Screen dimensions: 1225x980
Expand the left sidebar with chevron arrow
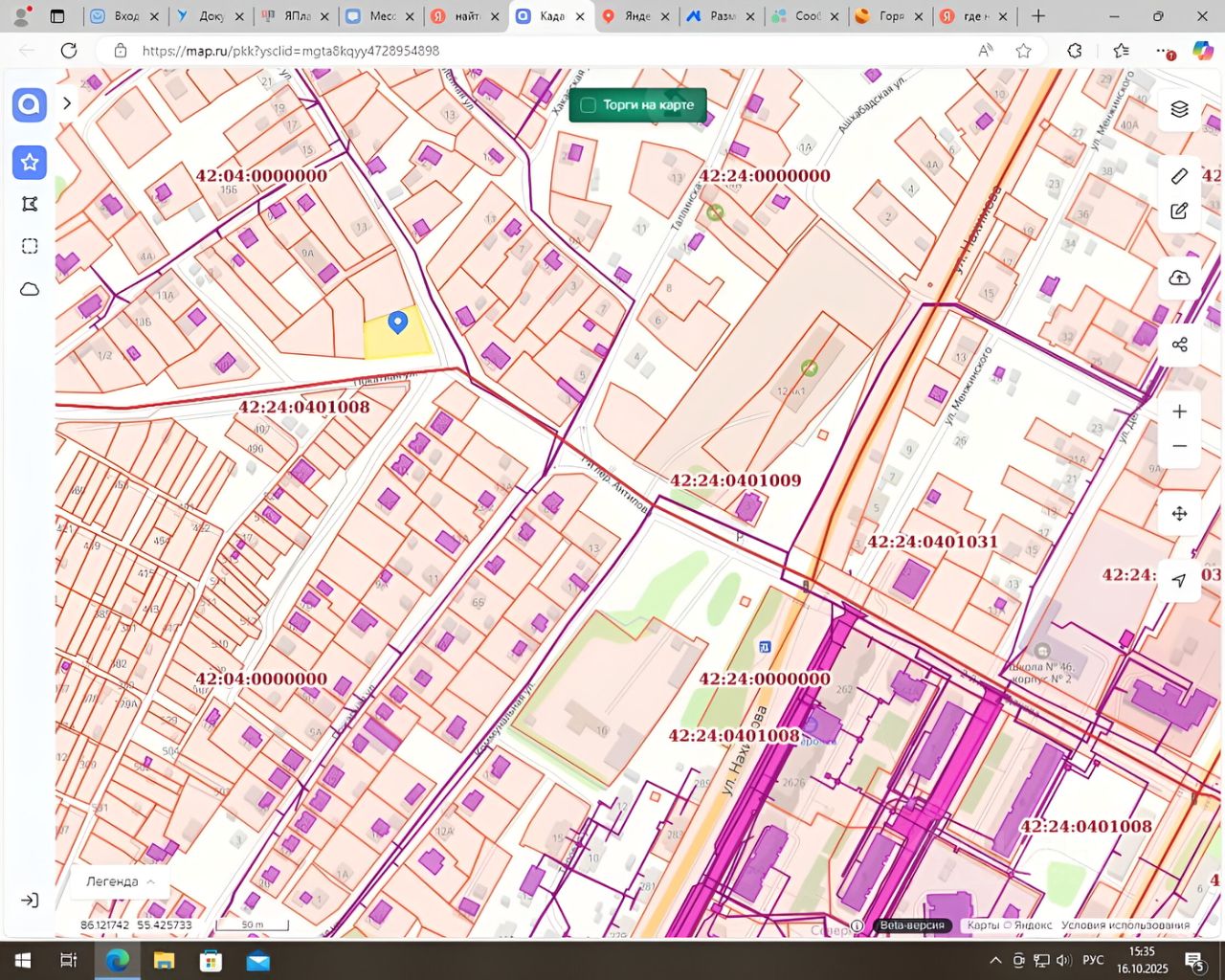[67, 103]
